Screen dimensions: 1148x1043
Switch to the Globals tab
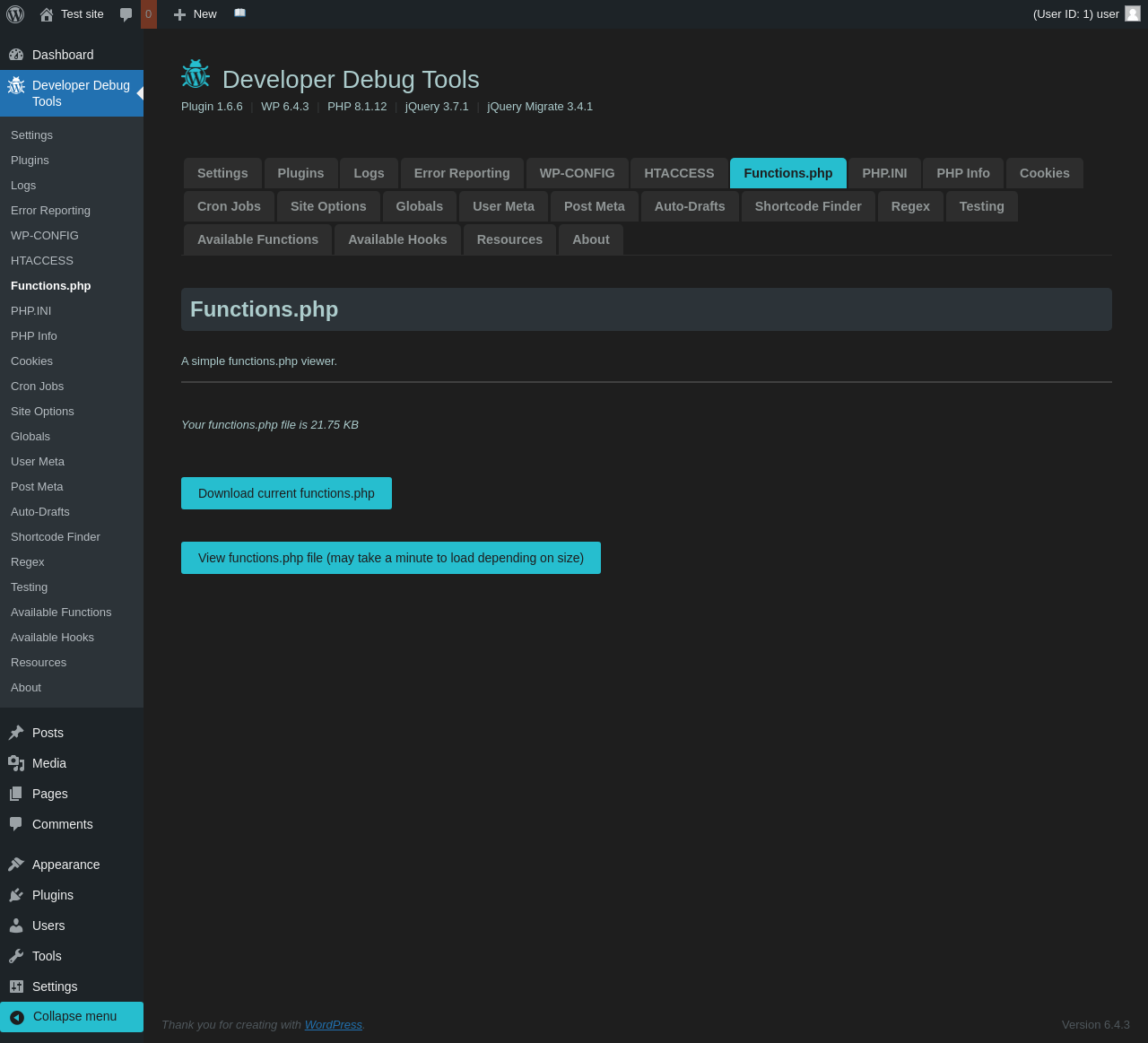tap(420, 206)
